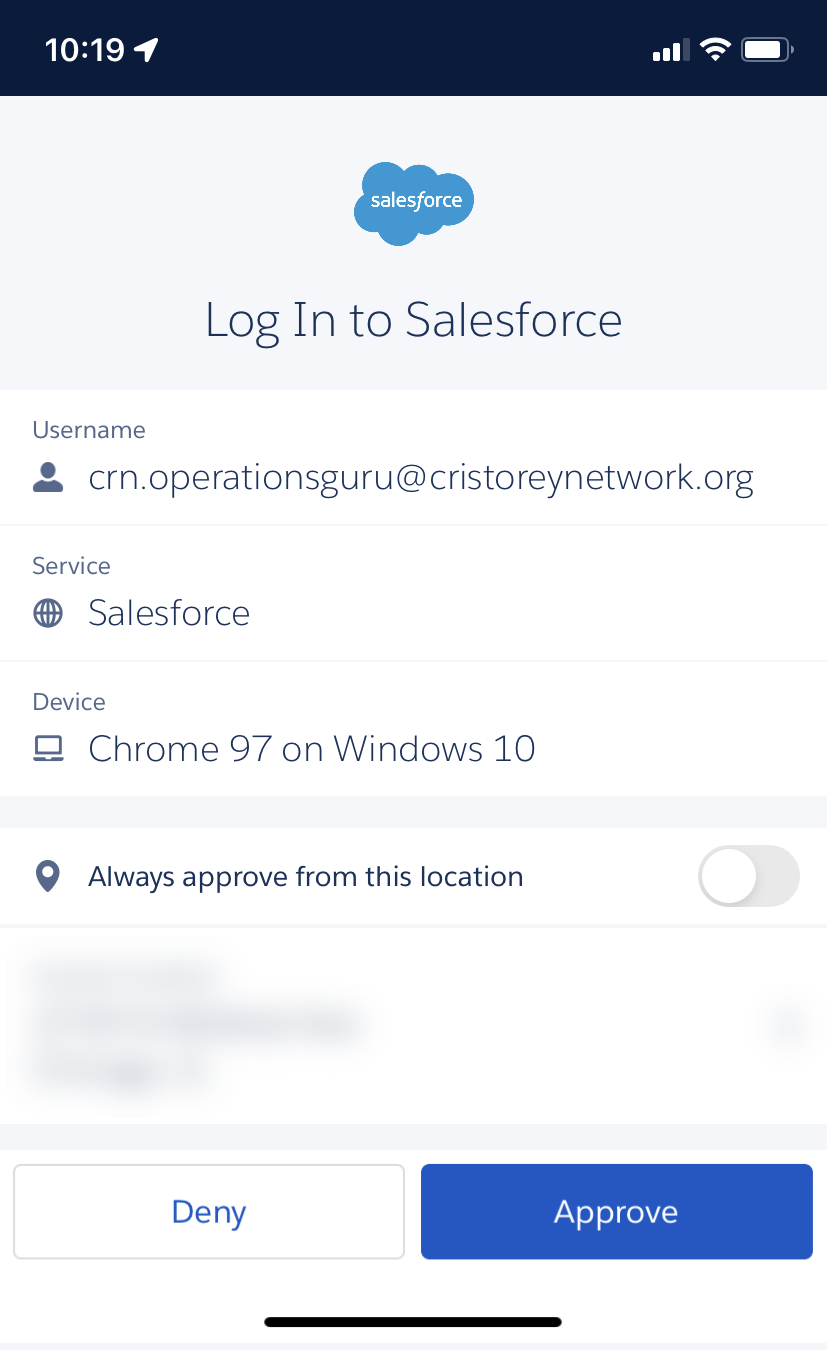Tap the globe icon next to Salesforce service
This screenshot has width=827, height=1350.
click(x=48, y=613)
